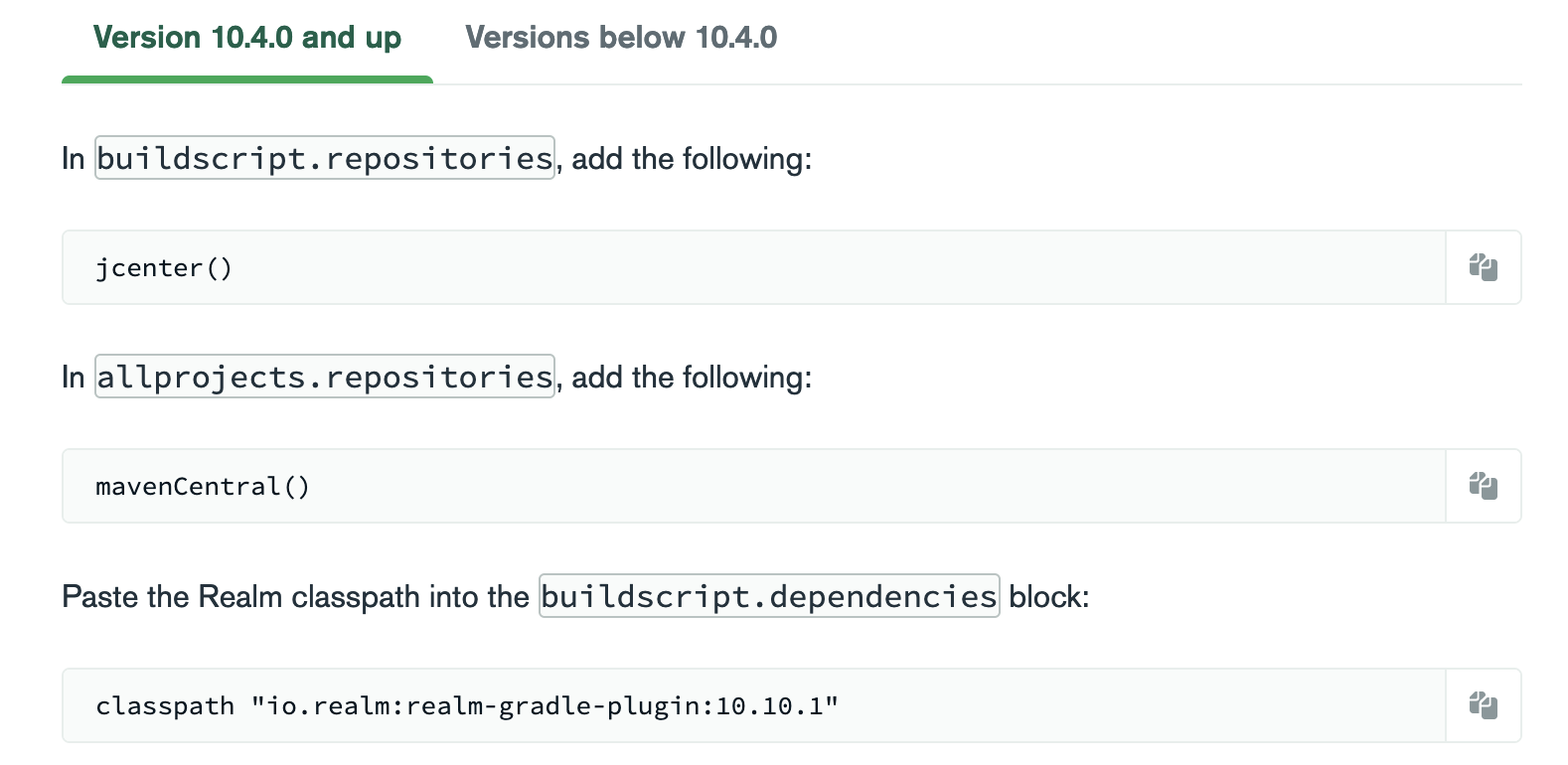Click the green underline beneath active tab
Image resolution: width=1568 pixels, height=765 pixels.
pyautogui.click(x=246, y=79)
